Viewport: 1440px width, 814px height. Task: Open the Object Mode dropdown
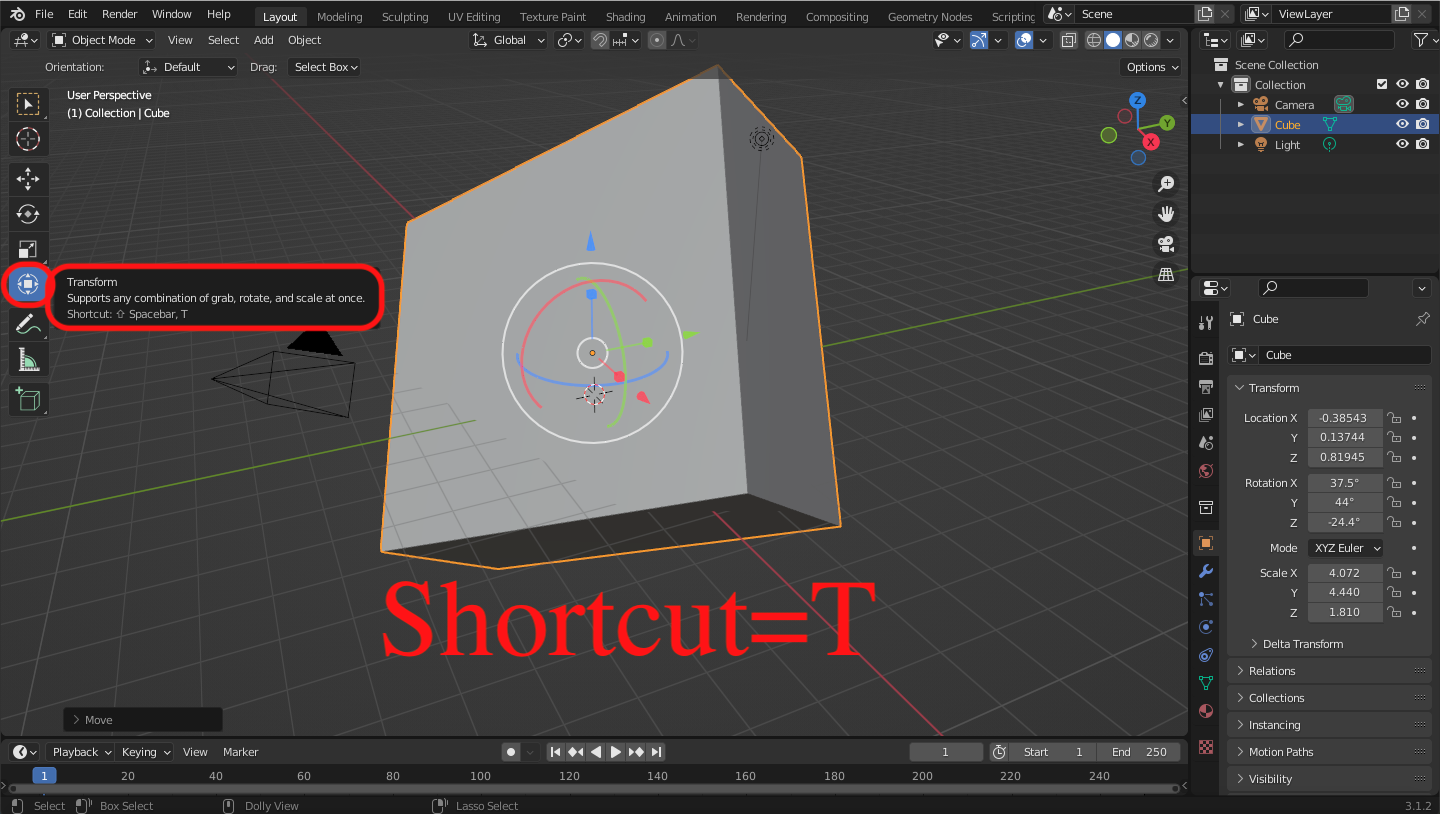[x=102, y=40]
